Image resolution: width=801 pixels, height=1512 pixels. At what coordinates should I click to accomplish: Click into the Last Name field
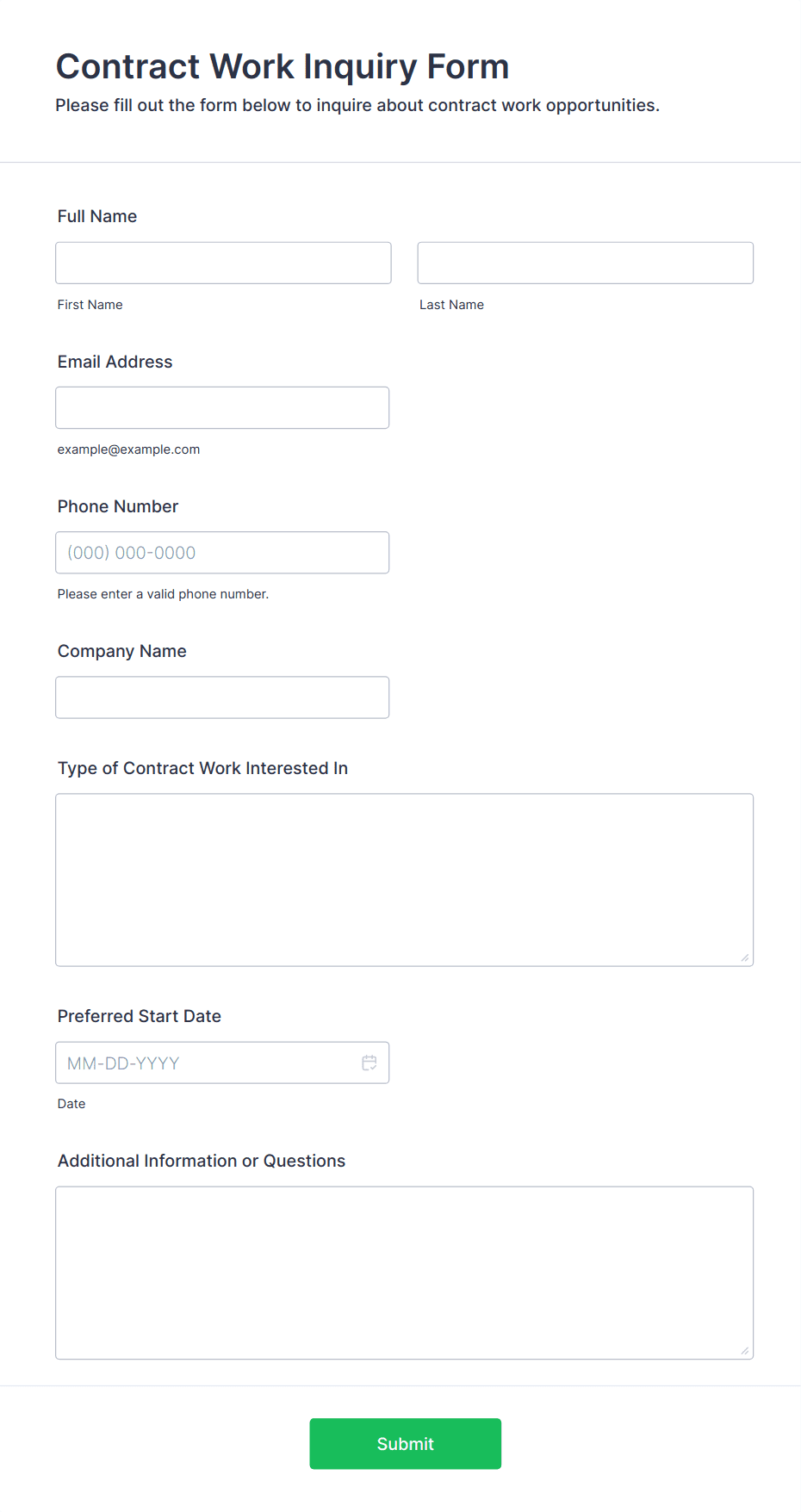tap(585, 263)
